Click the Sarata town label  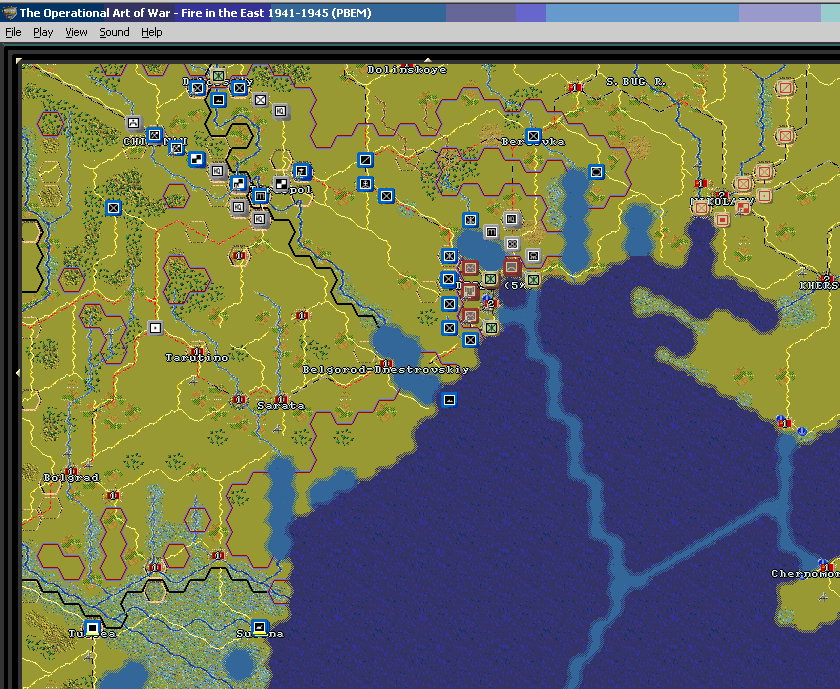tap(281, 406)
